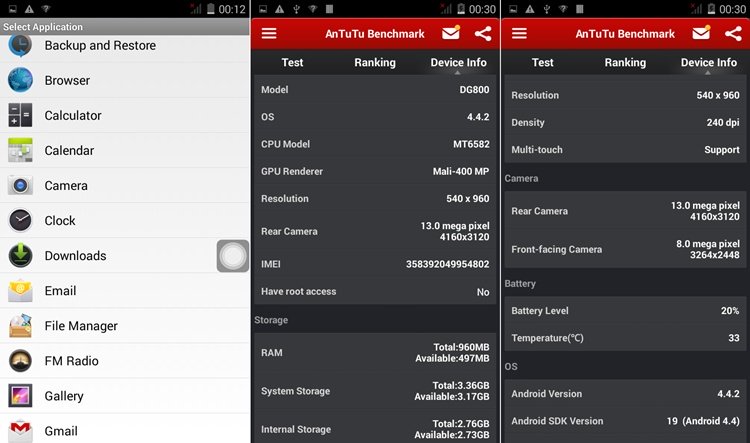Screen dimensions: 750x443
Task: Tap the Calendar app icon
Action: pyautogui.click(x=20, y=150)
